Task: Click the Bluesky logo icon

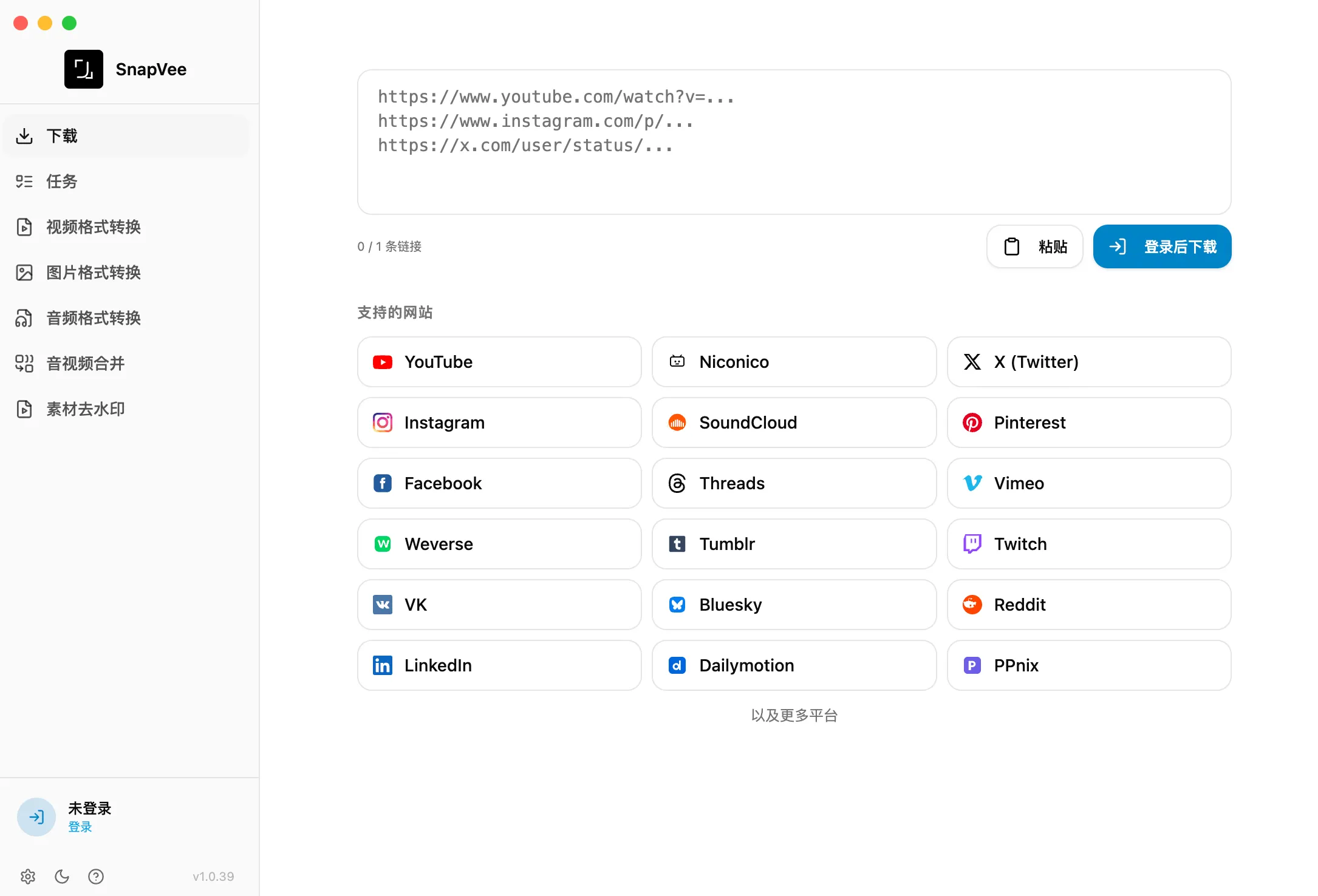Action: (677, 605)
